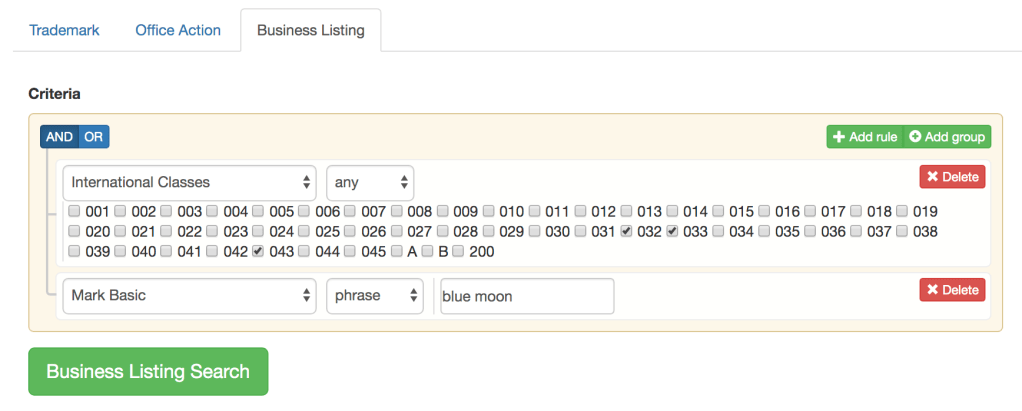This screenshot has width=1022, height=411.
Task: Uncheck class 032 checkbox
Action: click(626, 231)
